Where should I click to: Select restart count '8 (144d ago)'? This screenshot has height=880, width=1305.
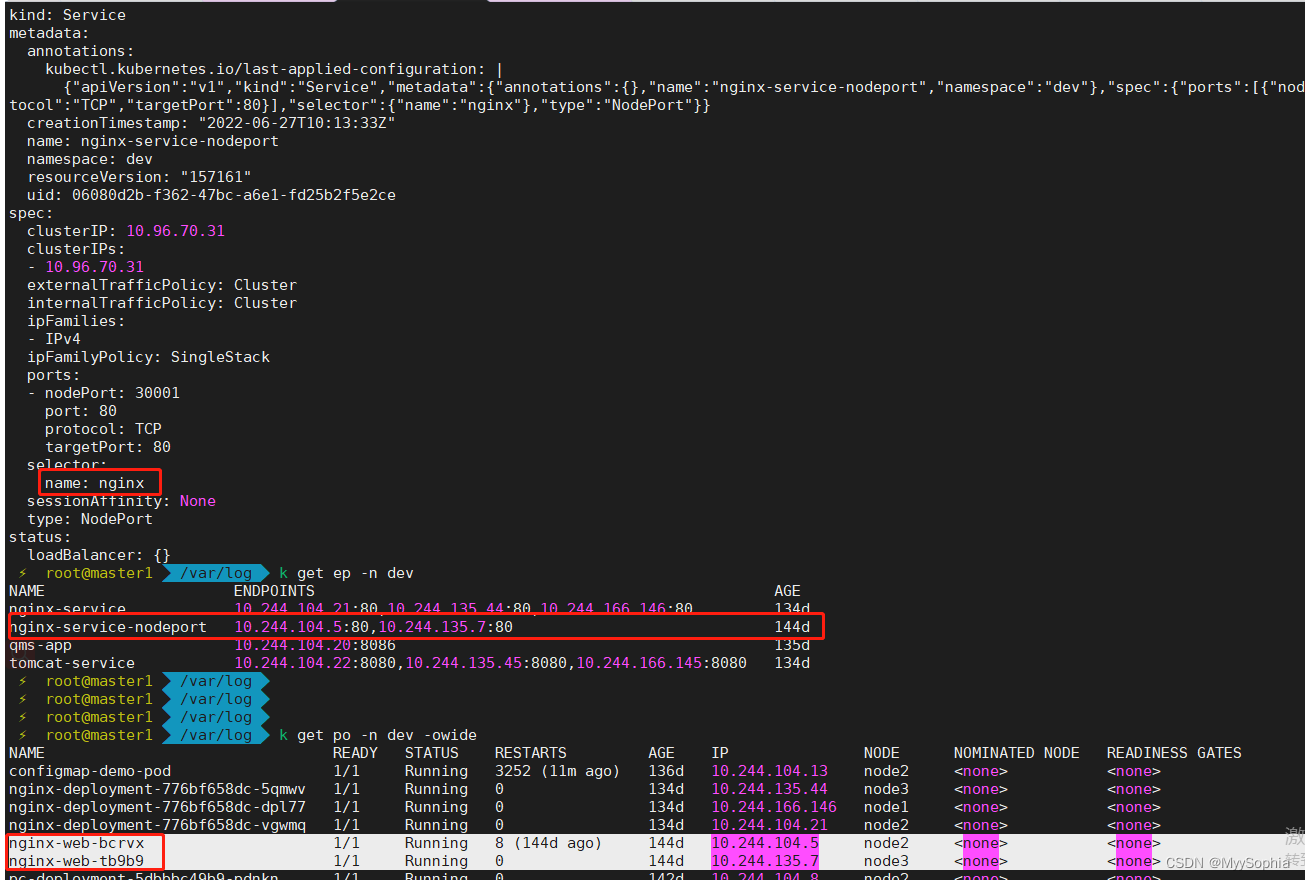pyautogui.click(x=549, y=843)
